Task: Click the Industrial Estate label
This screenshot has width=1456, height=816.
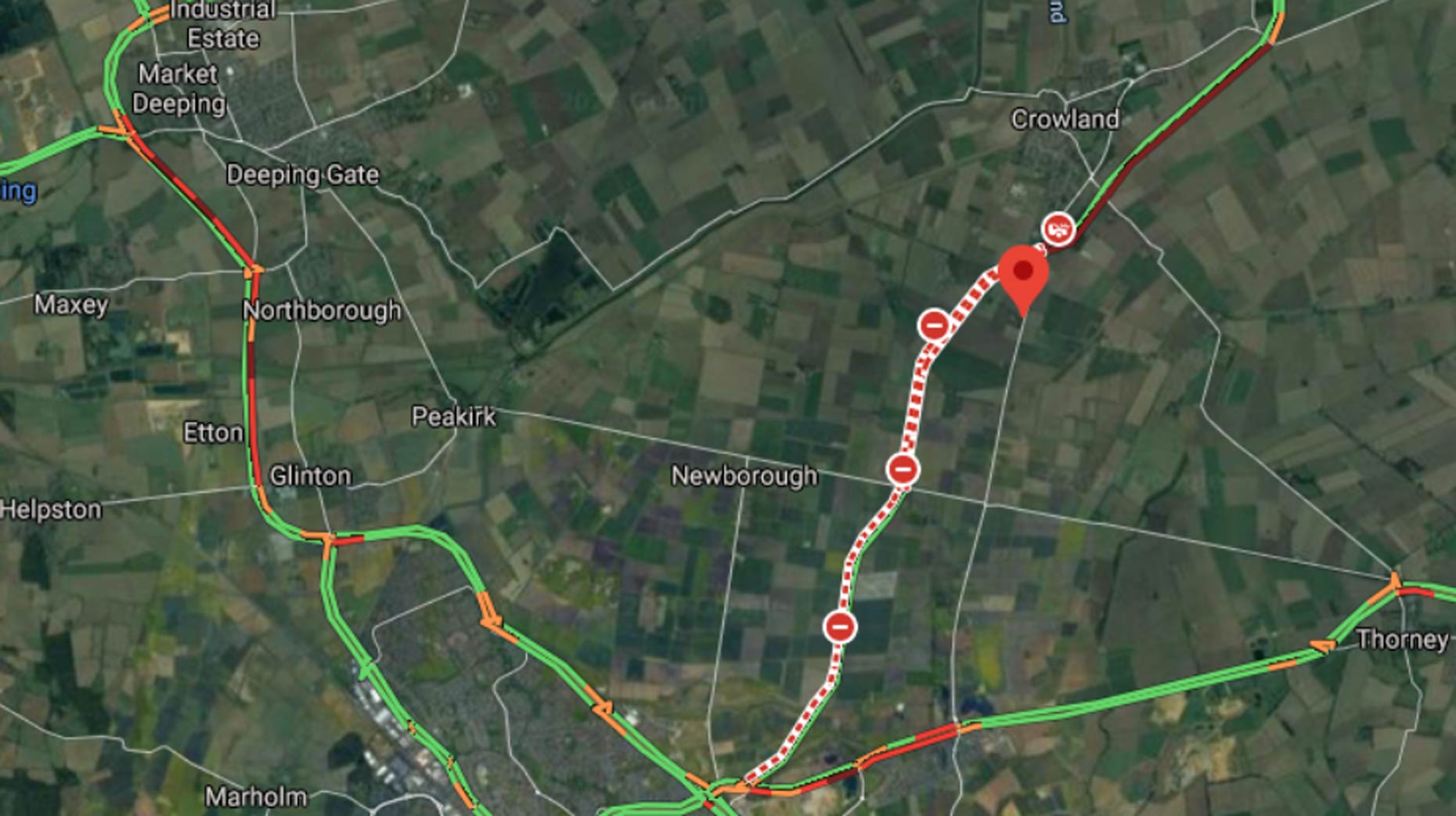Action: pos(223,23)
